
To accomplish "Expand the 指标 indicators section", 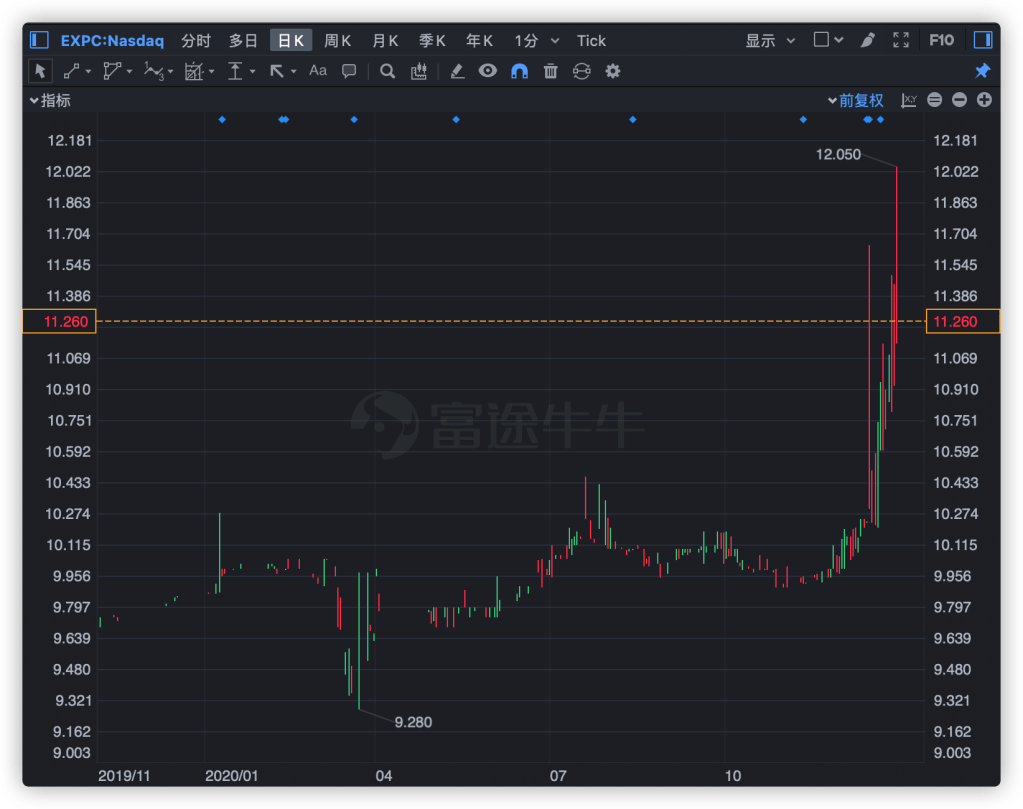I will point(50,100).
